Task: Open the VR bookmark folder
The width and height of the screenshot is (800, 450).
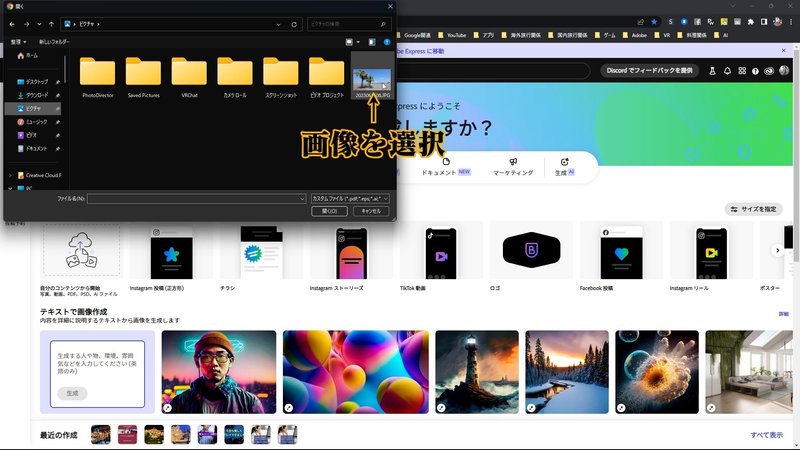Action: (x=662, y=35)
